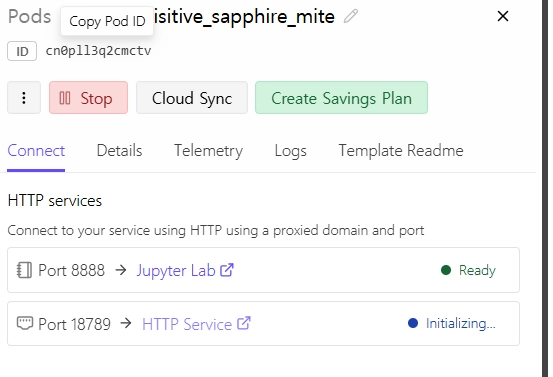Viewport: 553px width, 377px height.
Task: Open the HTTP Service link
Action: click(x=187, y=324)
